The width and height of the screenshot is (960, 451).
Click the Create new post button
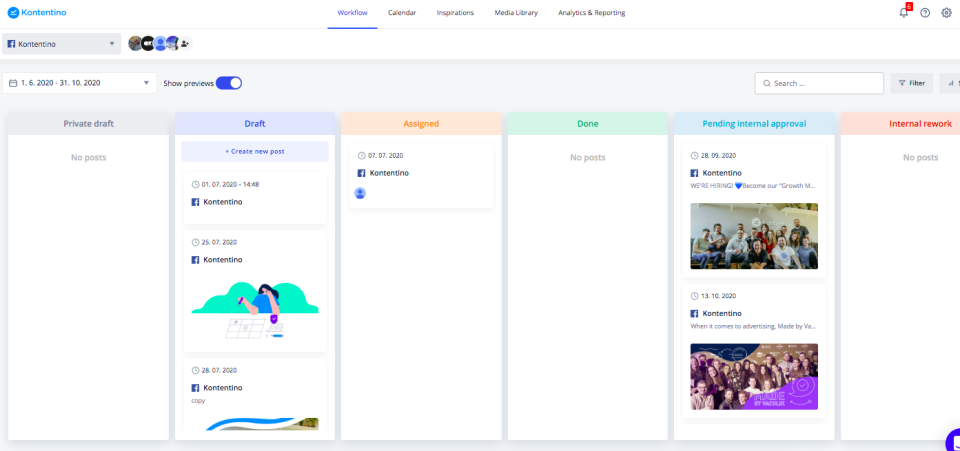[x=255, y=151]
